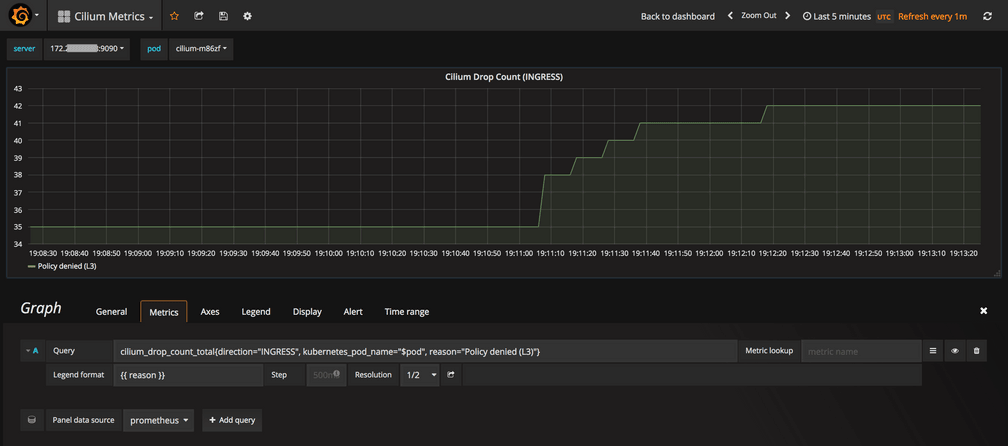The image size is (1008, 446).
Task: Shift time range forward with right chevron
Action: (x=788, y=16)
